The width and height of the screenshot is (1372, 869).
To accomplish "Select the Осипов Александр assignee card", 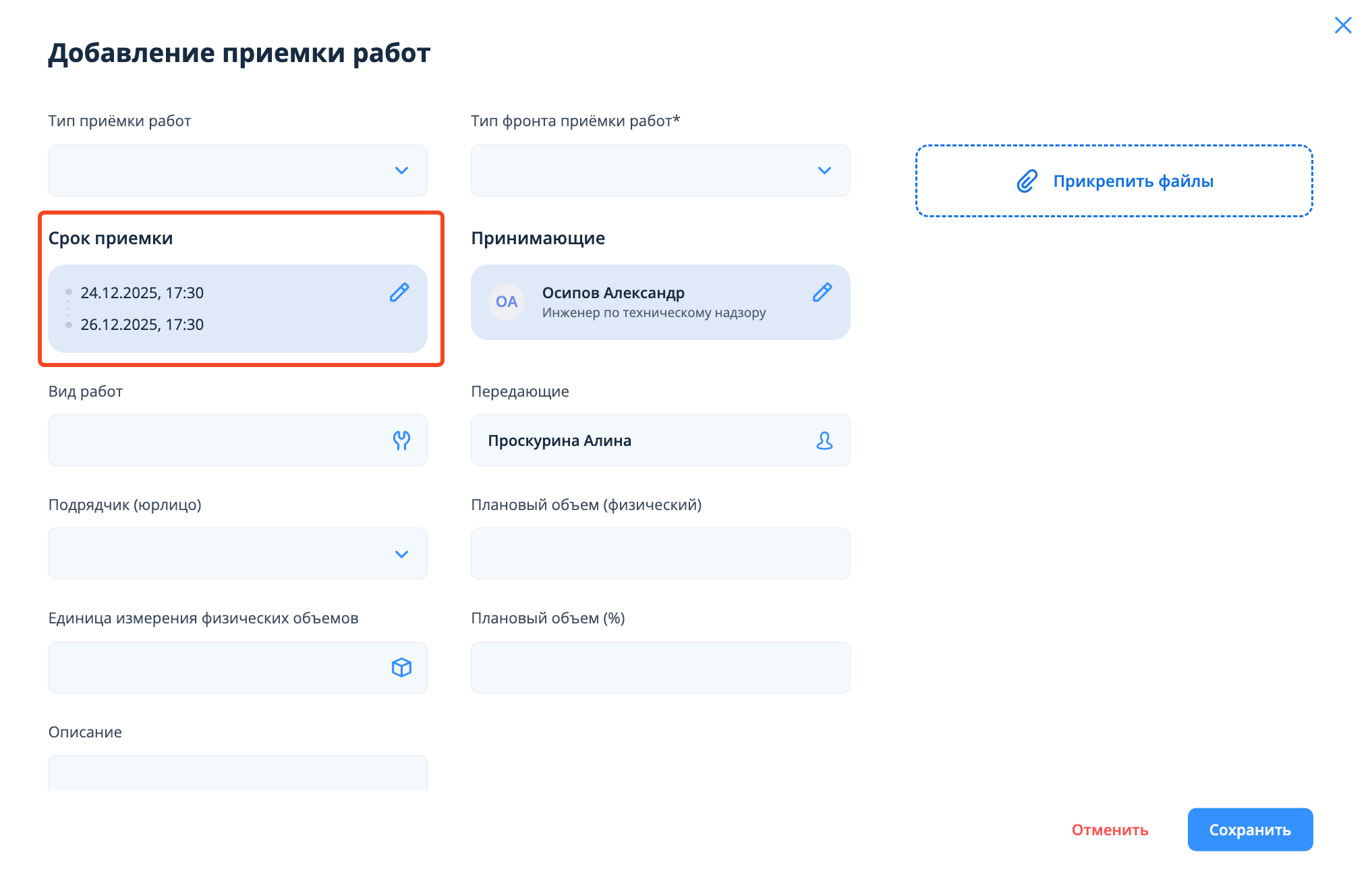I will point(648,302).
